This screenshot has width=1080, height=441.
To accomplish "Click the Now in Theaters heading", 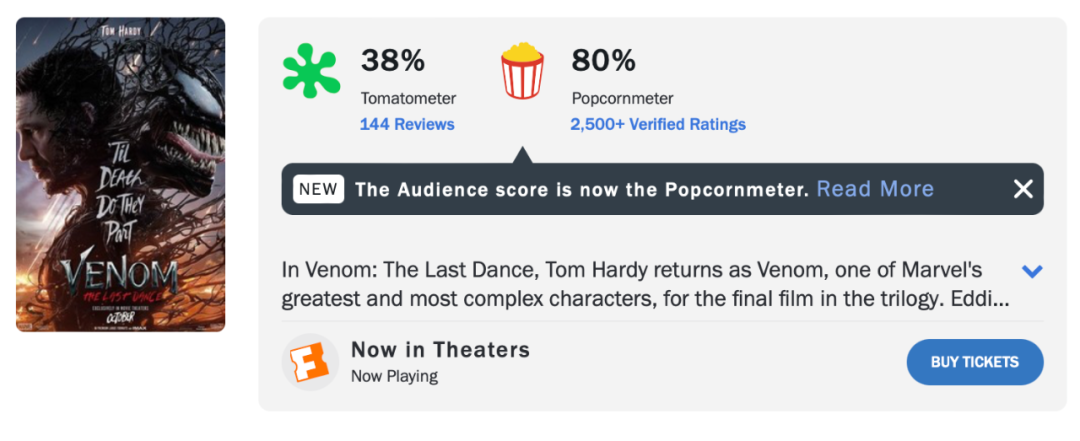I will click(x=440, y=350).
